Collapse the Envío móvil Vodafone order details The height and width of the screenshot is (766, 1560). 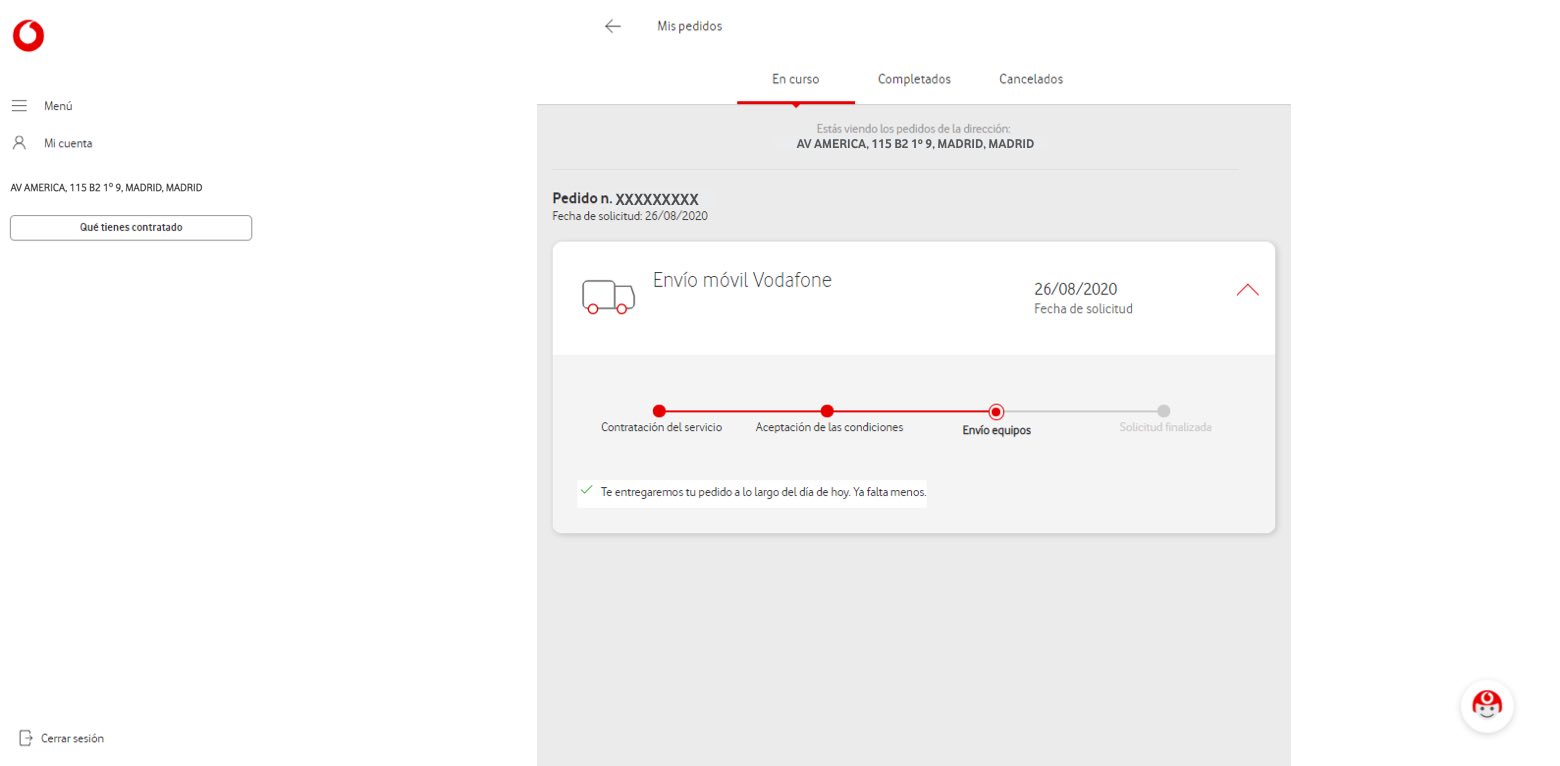point(1247,289)
